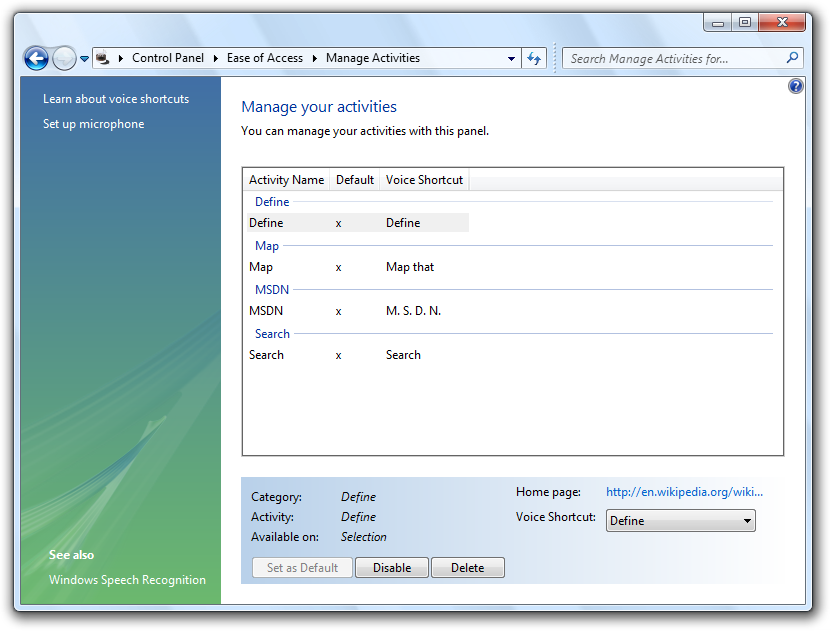Open the Wikipedia home page link

[684, 492]
